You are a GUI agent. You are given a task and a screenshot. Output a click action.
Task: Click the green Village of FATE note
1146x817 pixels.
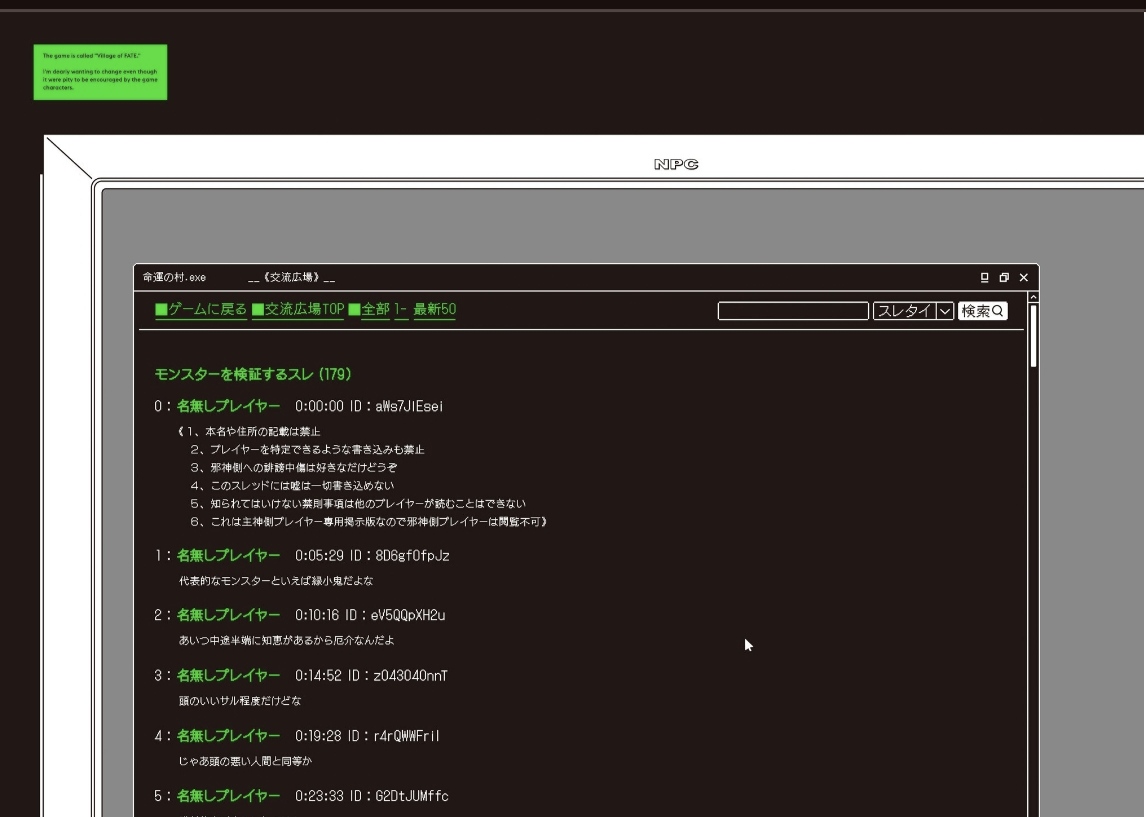tap(100, 72)
